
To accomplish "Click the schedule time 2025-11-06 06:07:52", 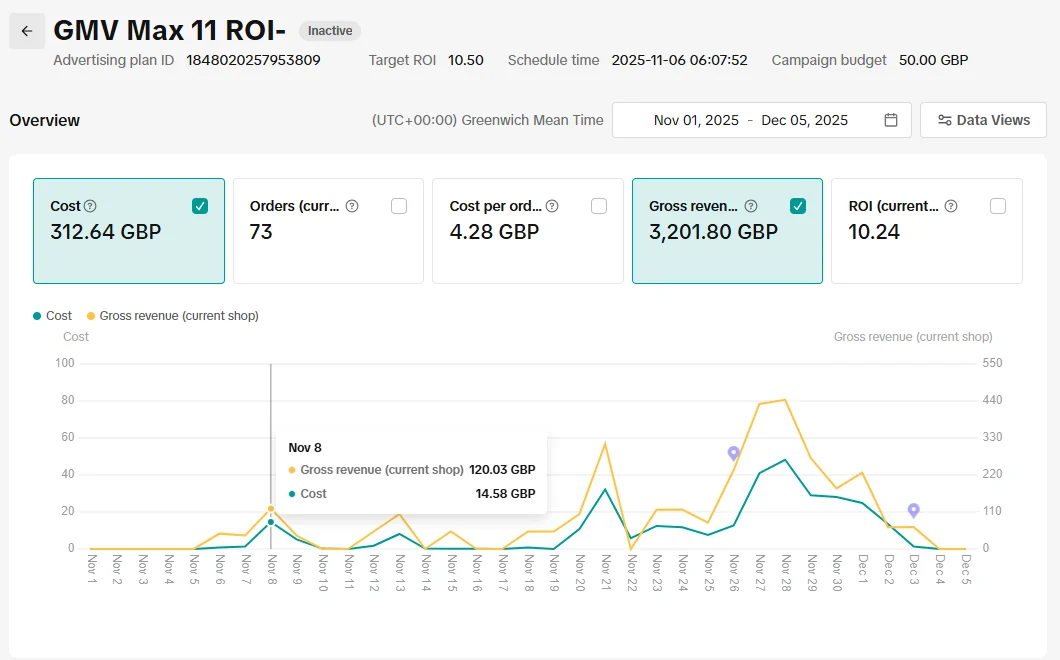I will point(679,60).
